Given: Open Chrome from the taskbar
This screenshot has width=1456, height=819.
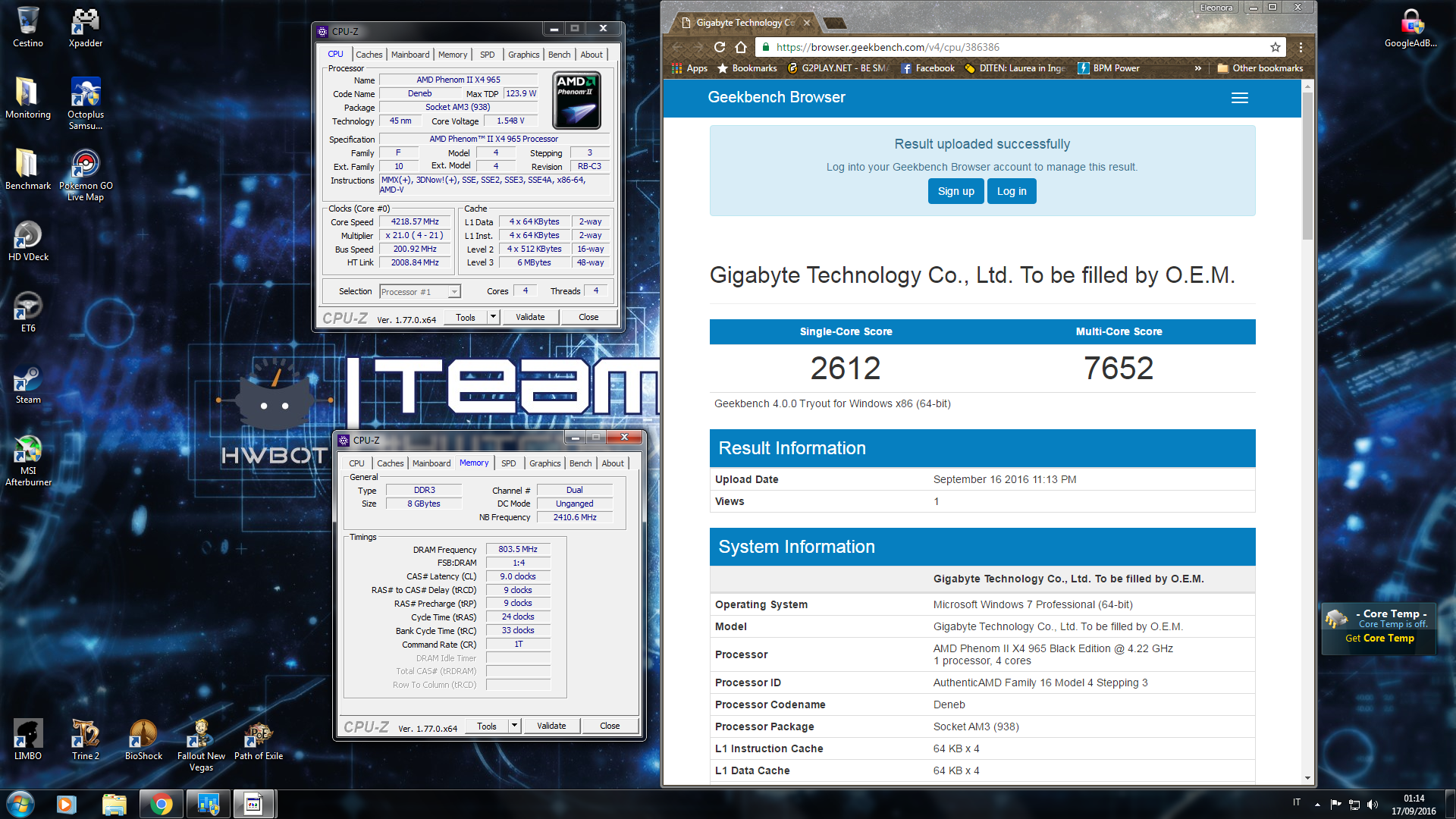Looking at the screenshot, I should coord(161,804).
